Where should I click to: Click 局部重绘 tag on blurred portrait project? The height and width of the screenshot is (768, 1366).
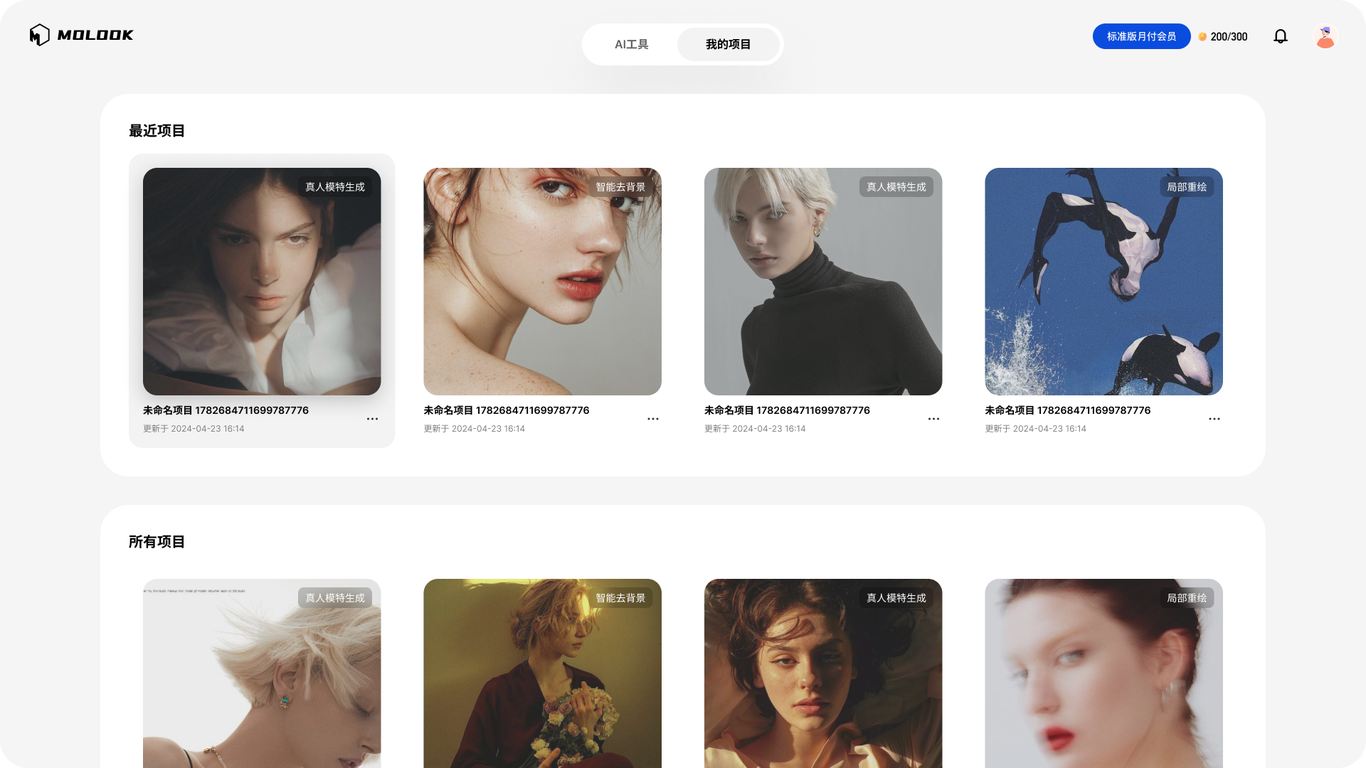(1187, 598)
